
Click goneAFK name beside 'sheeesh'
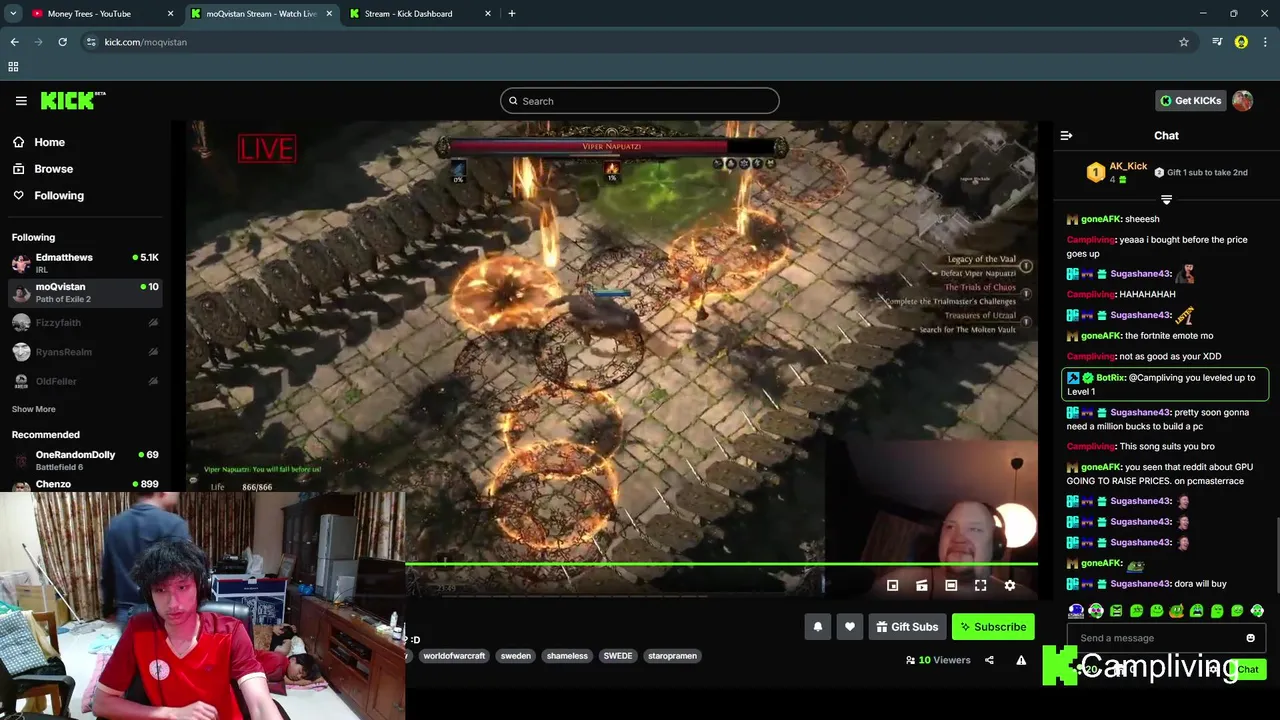pos(1100,219)
